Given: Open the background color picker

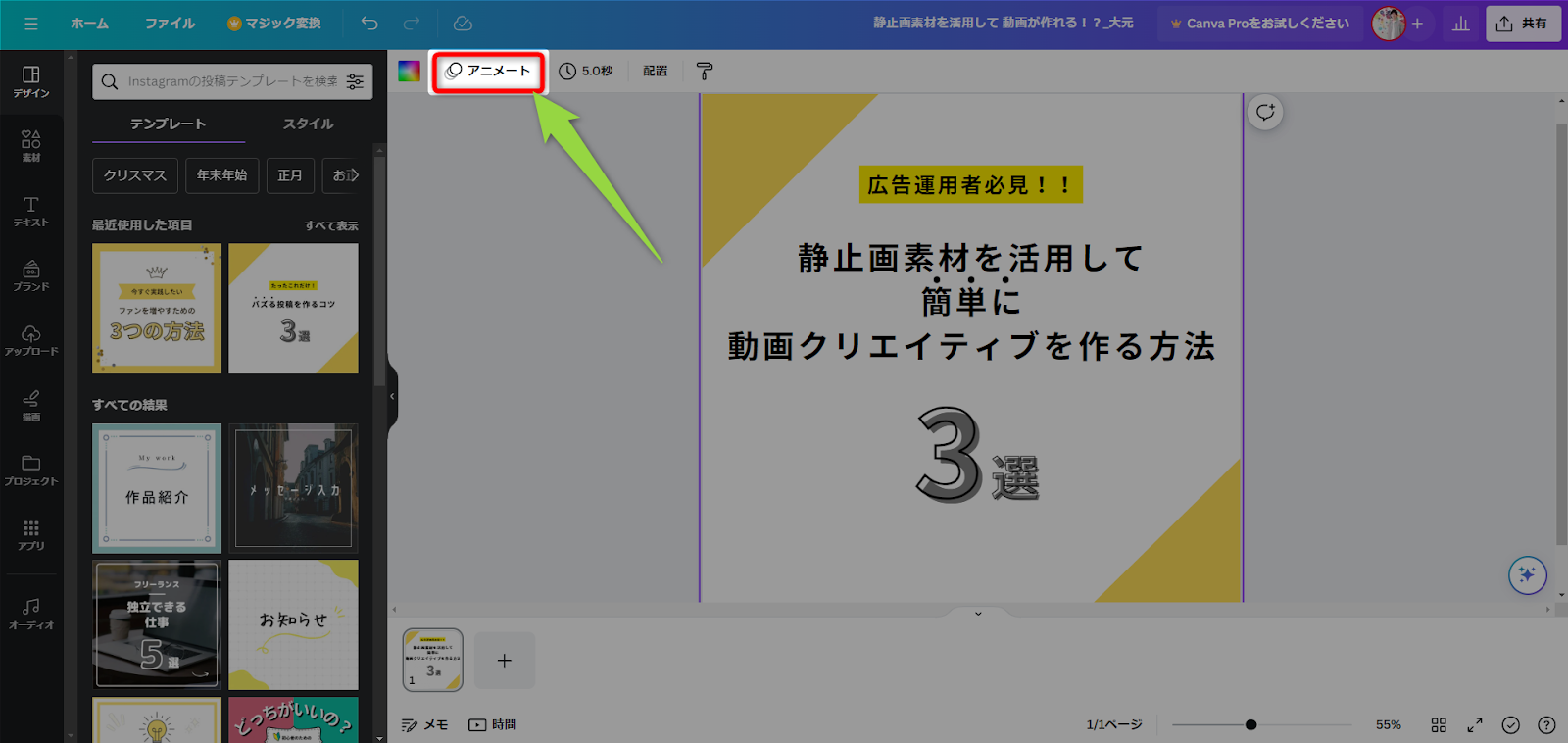Looking at the screenshot, I should (x=409, y=71).
